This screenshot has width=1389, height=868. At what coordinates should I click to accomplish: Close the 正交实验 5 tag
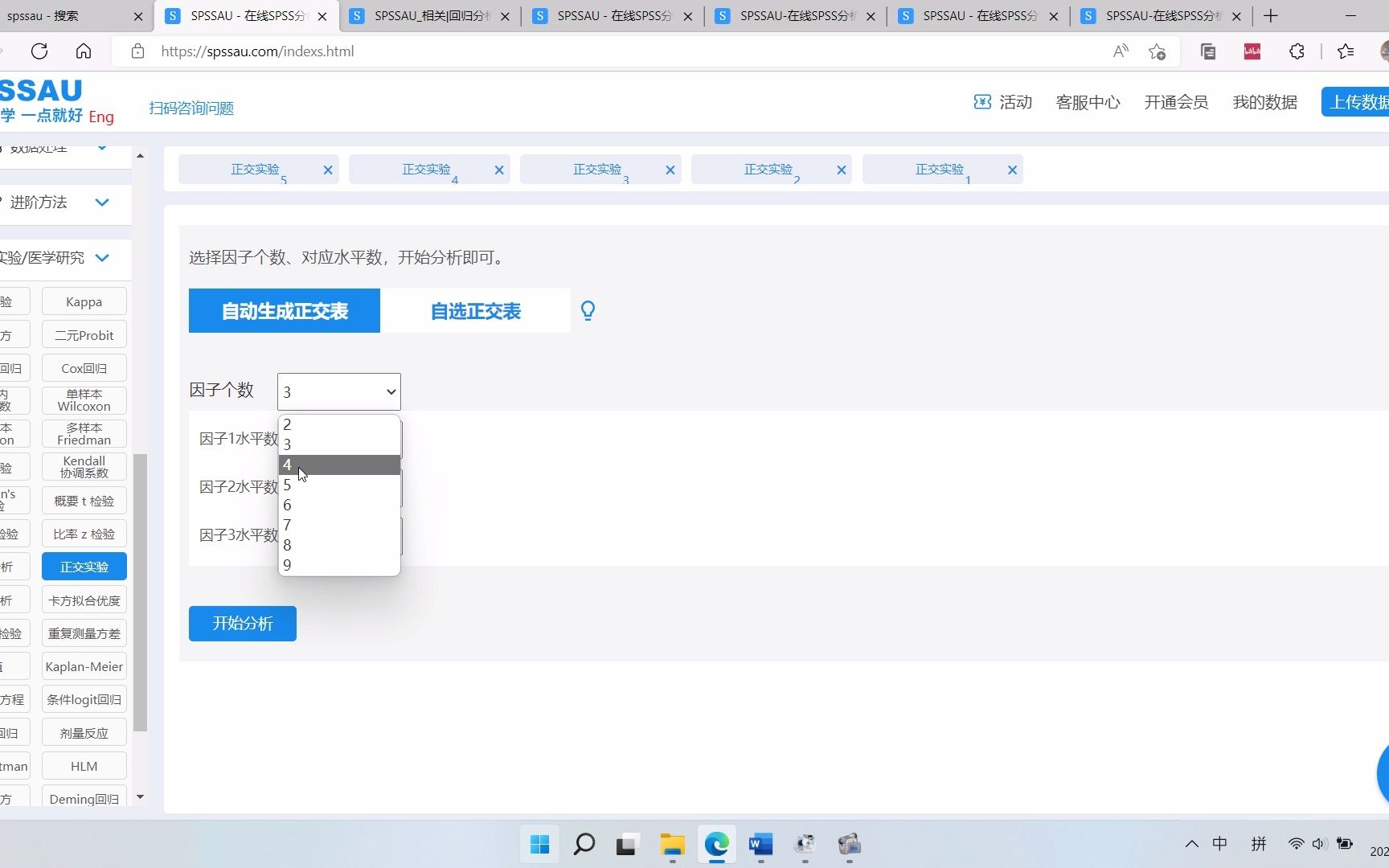click(x=328, y=170)
